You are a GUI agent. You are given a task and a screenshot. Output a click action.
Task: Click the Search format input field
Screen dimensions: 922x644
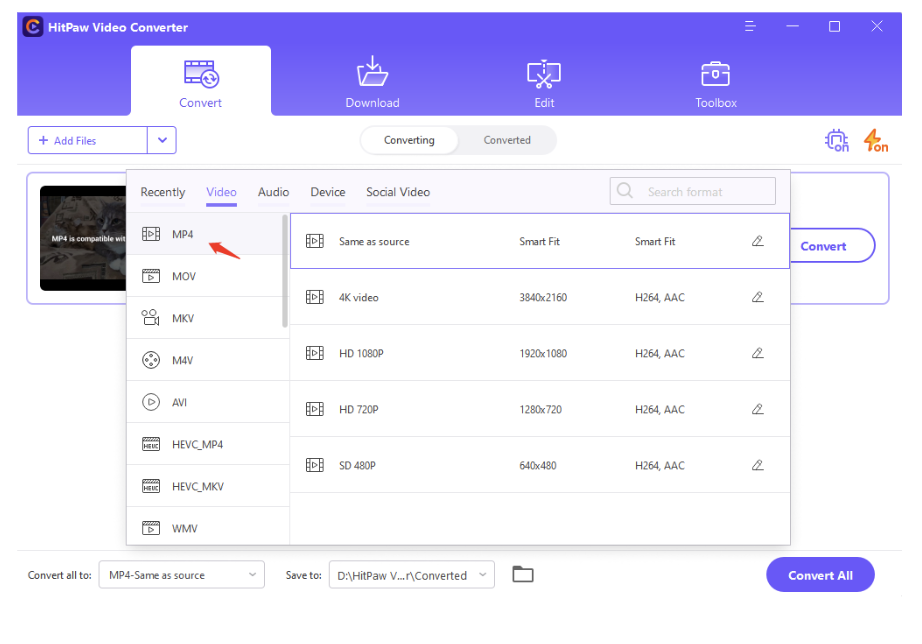[x=693, y=191]
